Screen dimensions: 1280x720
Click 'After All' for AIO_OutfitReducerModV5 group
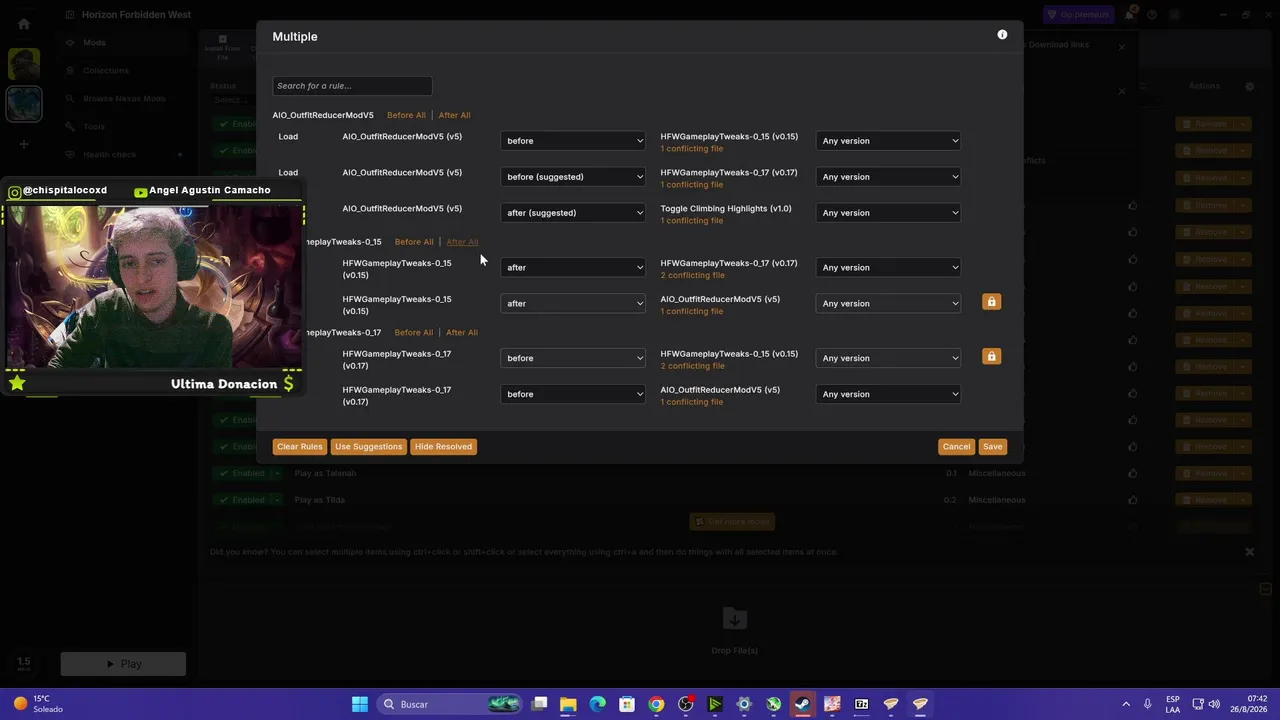454,115
